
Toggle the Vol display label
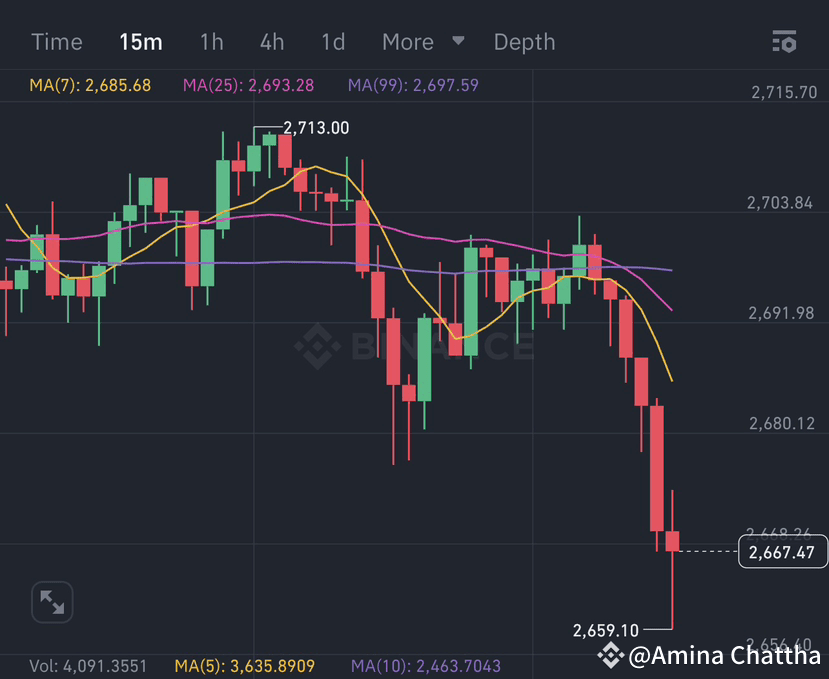[x=88, y=665]
